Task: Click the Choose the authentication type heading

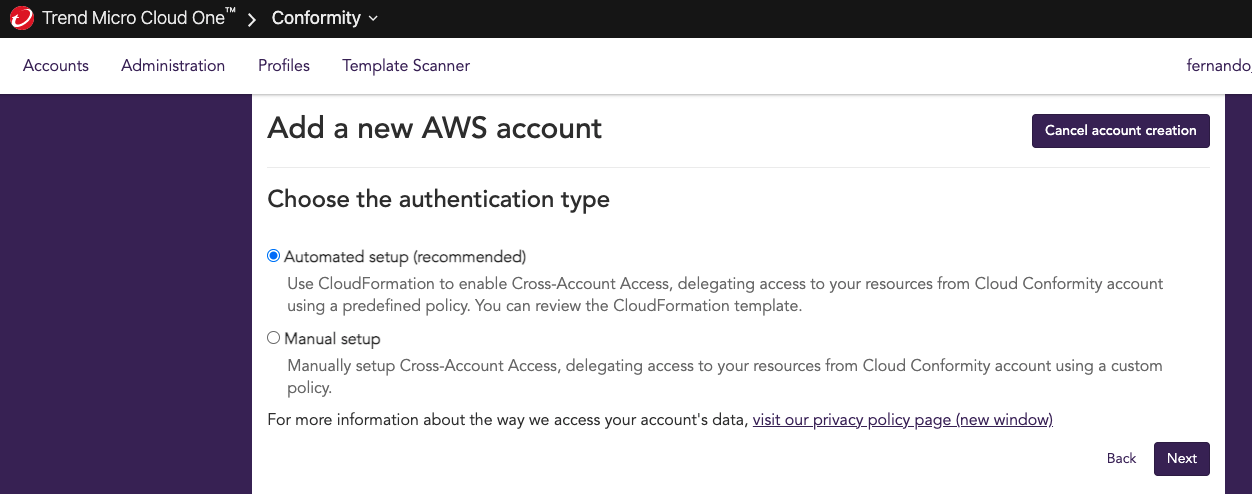Action: pyautogui.click(x=439, y=199)
